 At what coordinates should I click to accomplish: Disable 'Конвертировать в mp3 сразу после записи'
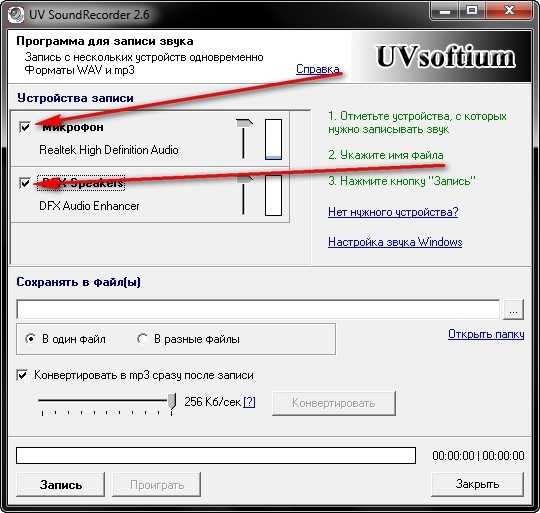pos(22,375)
